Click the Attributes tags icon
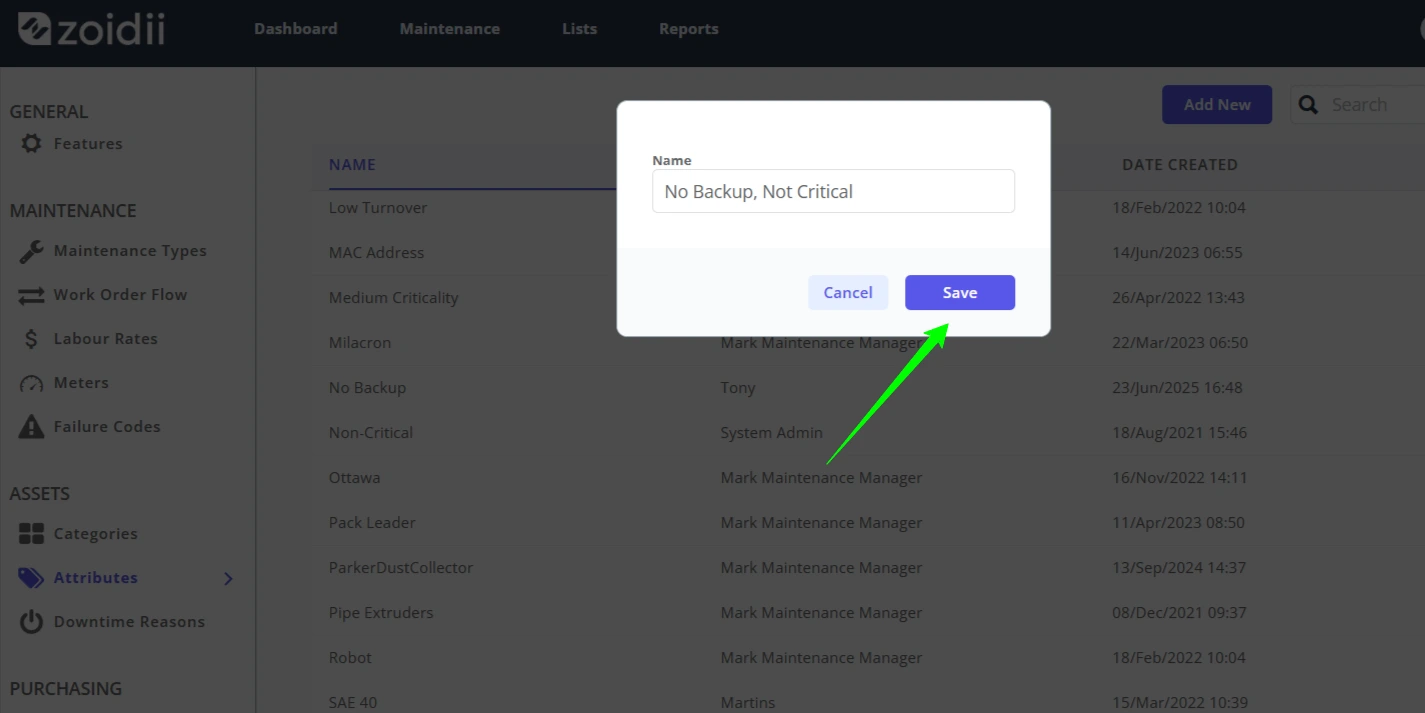This screenshot has height=713, width=1425. pyautogui.click(x=32, y=578)
